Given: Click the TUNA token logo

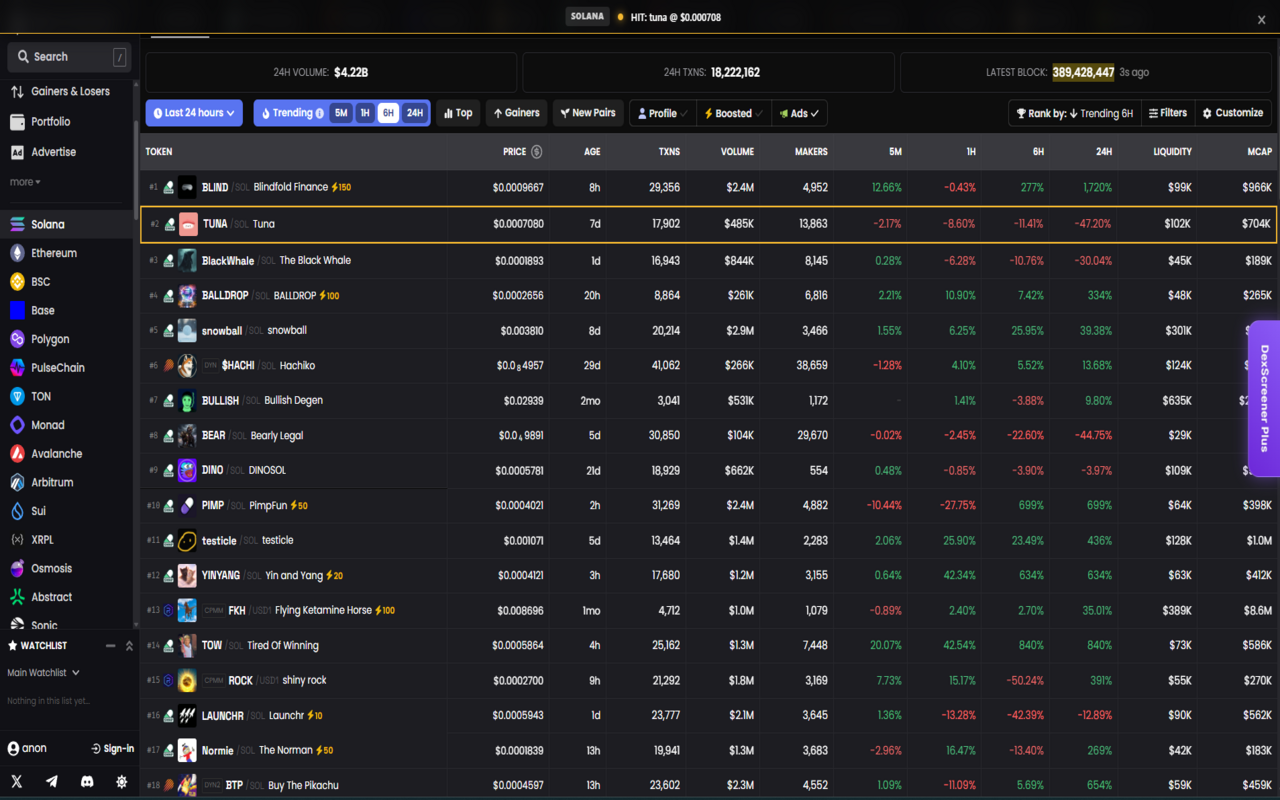Looking at the screenshot, I should coord(188,224).
